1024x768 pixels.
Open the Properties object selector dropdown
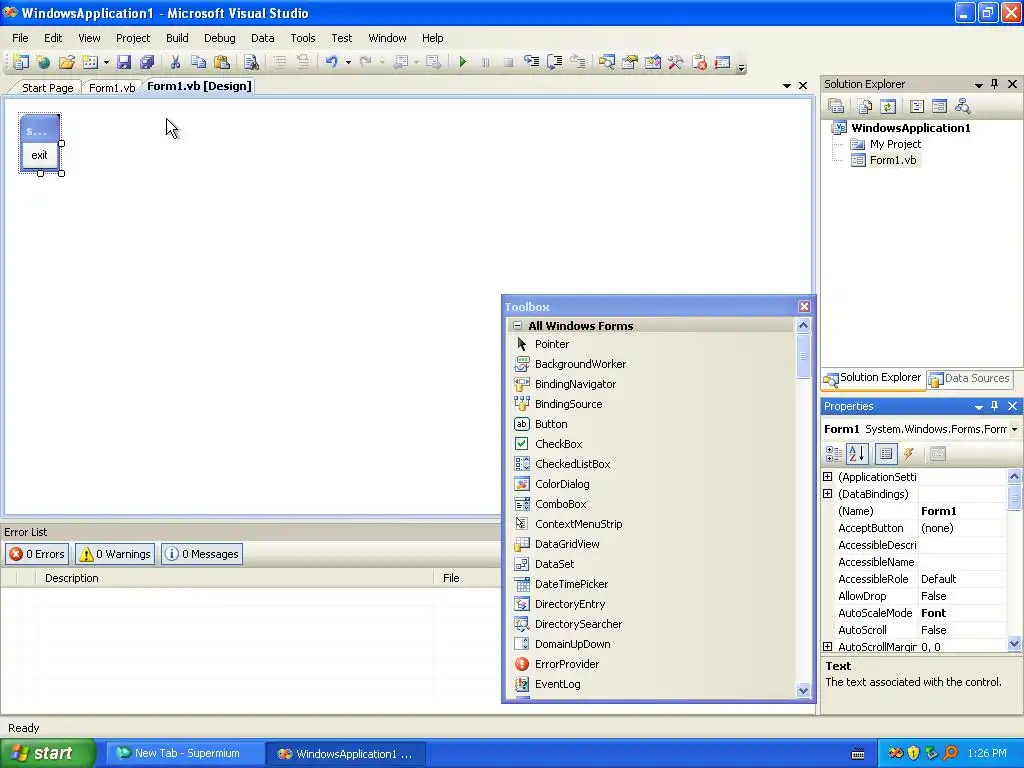[x=1014, y=429]
